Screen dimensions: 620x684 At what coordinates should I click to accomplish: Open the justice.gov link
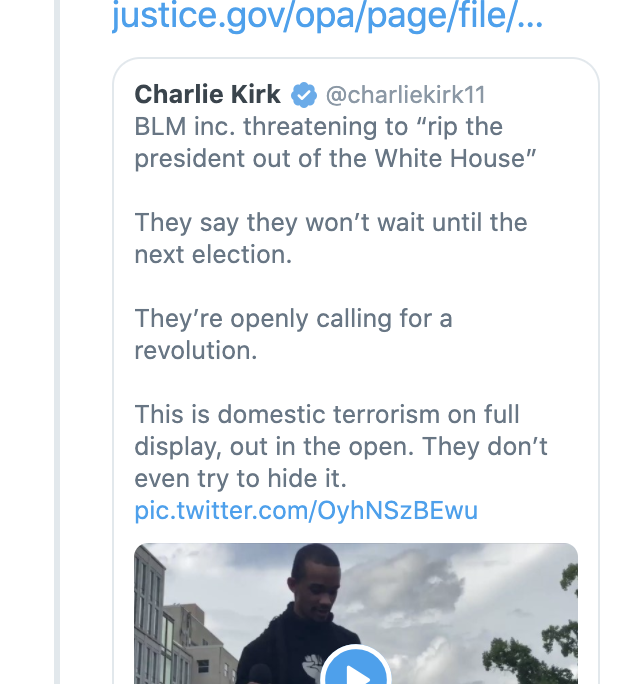[327, 17]
